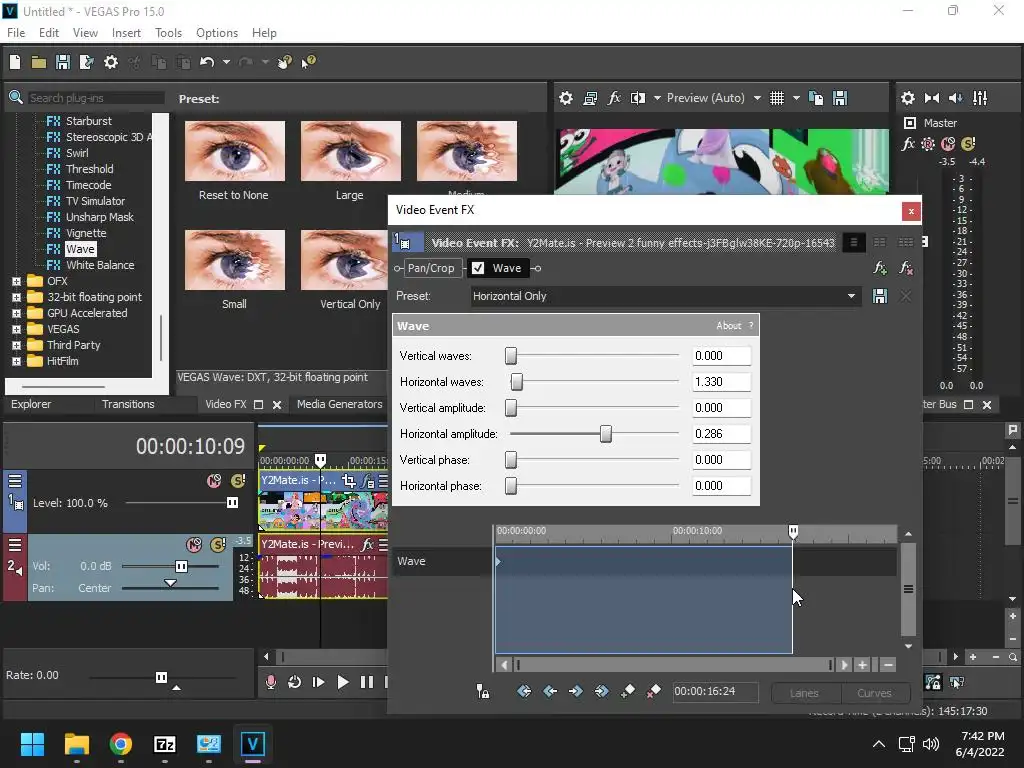Viewport: 1024px width, 768px height.
Task: Create keyframe diamond plus icon
Action: 628,691
